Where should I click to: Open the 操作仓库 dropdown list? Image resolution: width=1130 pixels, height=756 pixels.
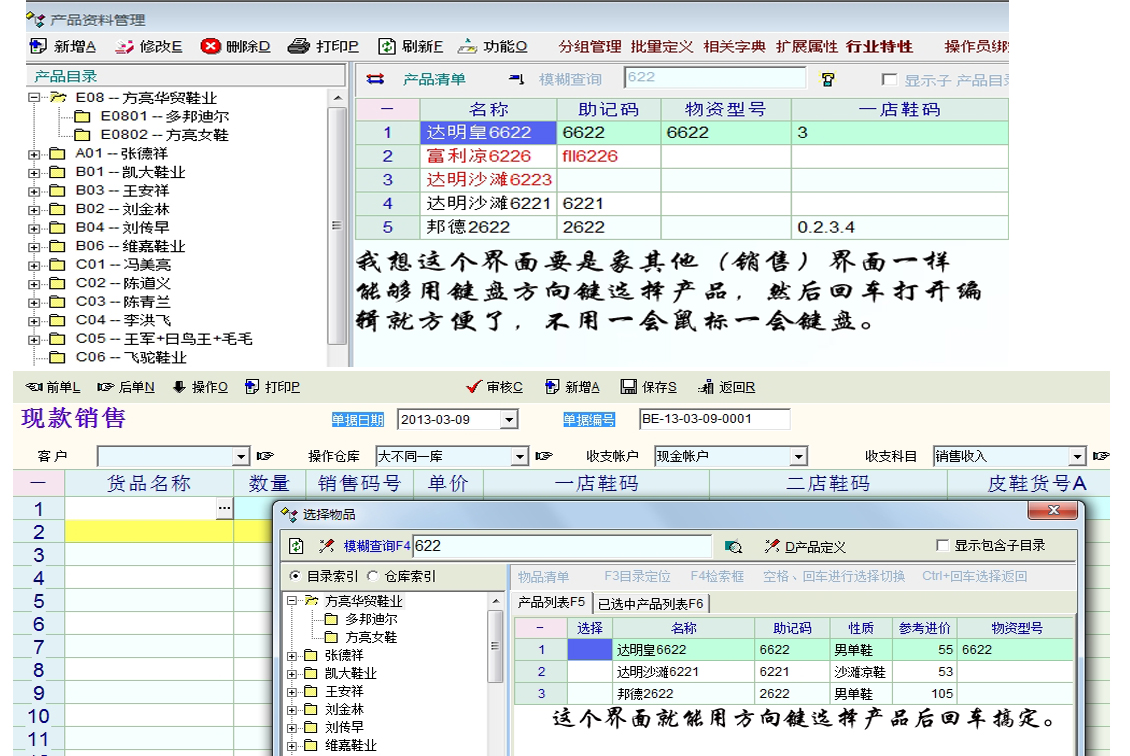tap(519, 456)
